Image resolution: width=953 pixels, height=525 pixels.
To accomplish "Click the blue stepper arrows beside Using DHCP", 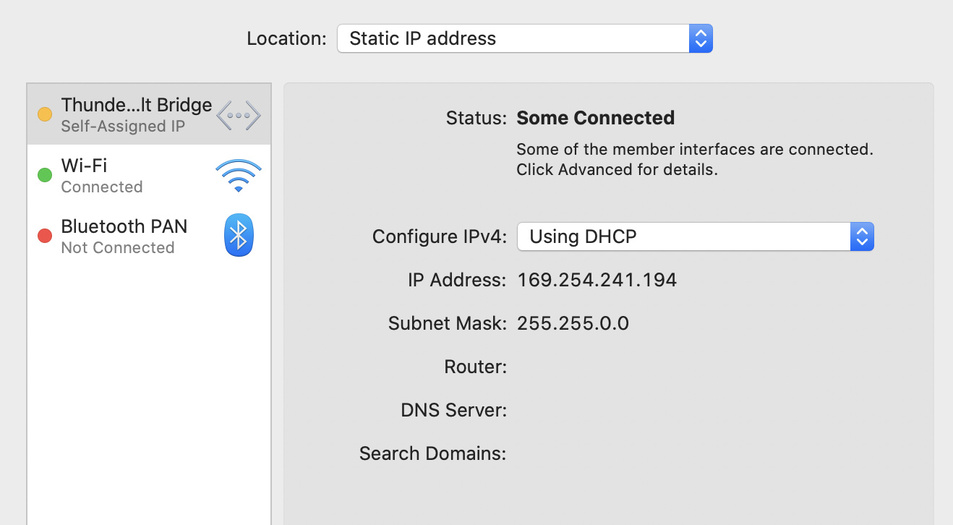I will (x=862, y=237).
